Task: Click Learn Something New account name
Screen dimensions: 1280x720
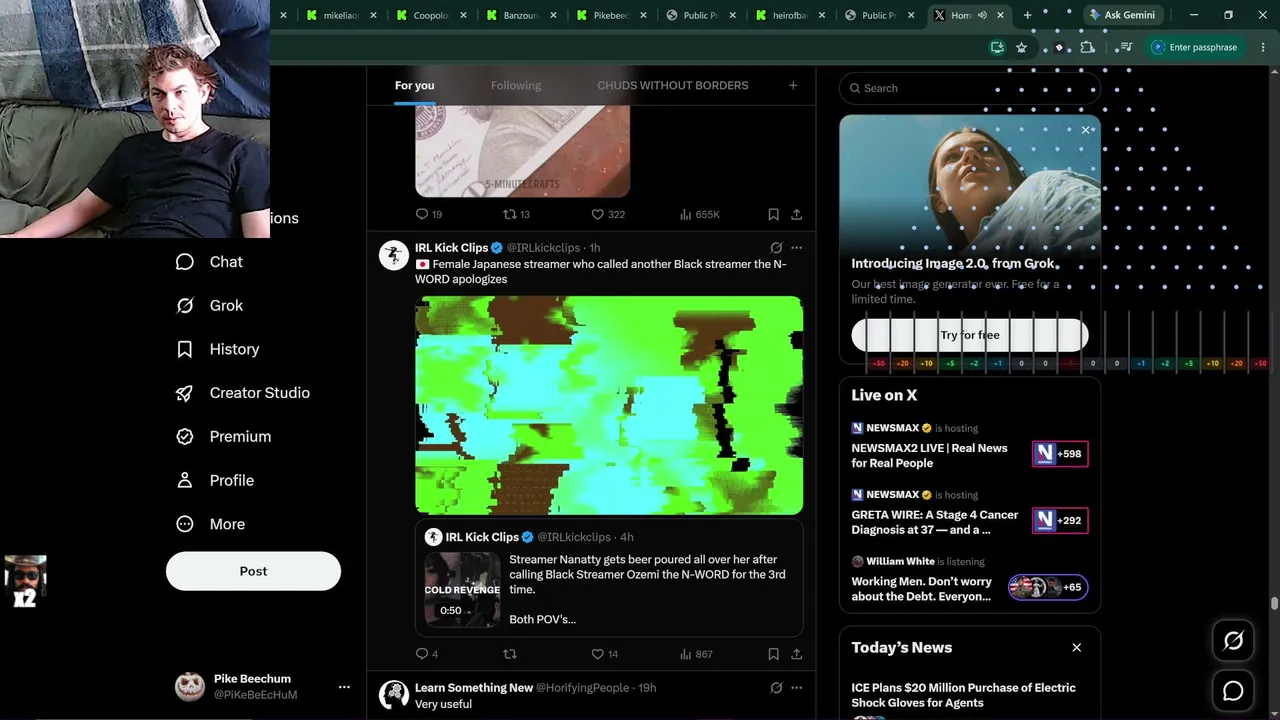Action: [474, 688]
